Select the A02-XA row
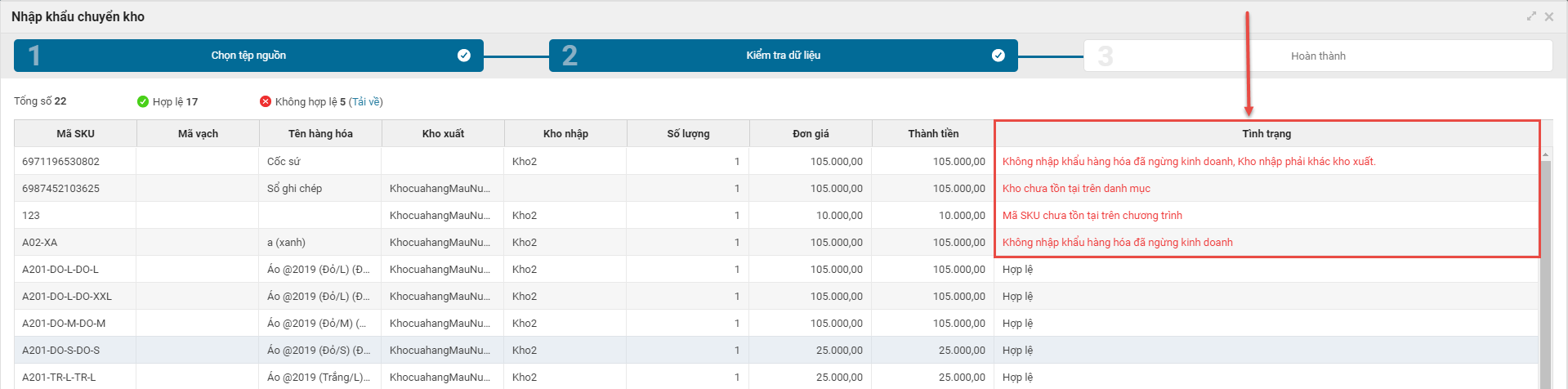The width and height of the screenshot is (1568, 389). tap(776, 242)
